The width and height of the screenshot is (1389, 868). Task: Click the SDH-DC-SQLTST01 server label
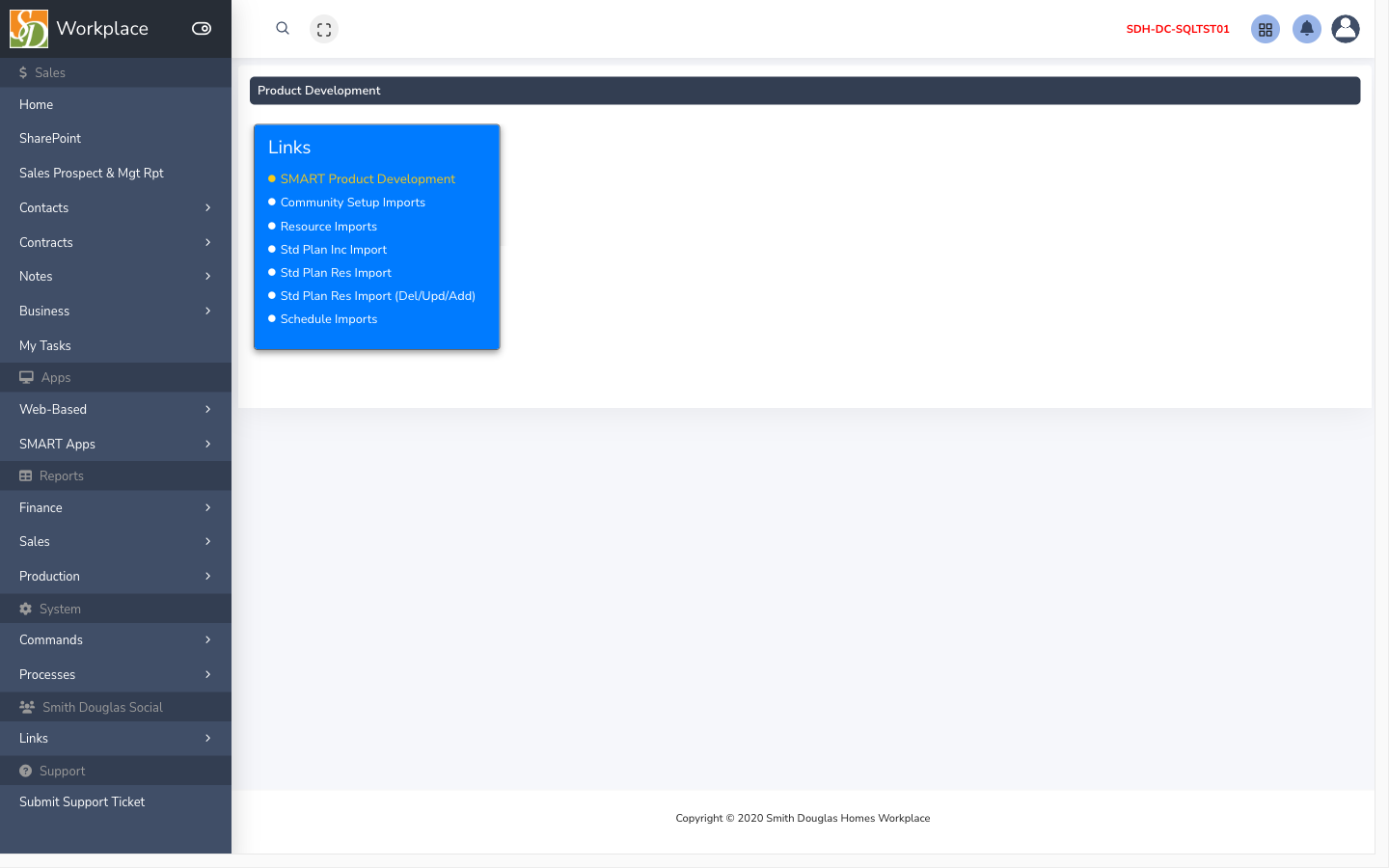click(x=1178, y=29)
